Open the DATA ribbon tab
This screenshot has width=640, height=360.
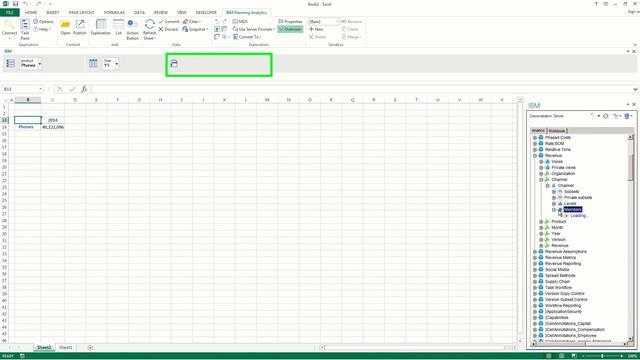pos(139,13)
